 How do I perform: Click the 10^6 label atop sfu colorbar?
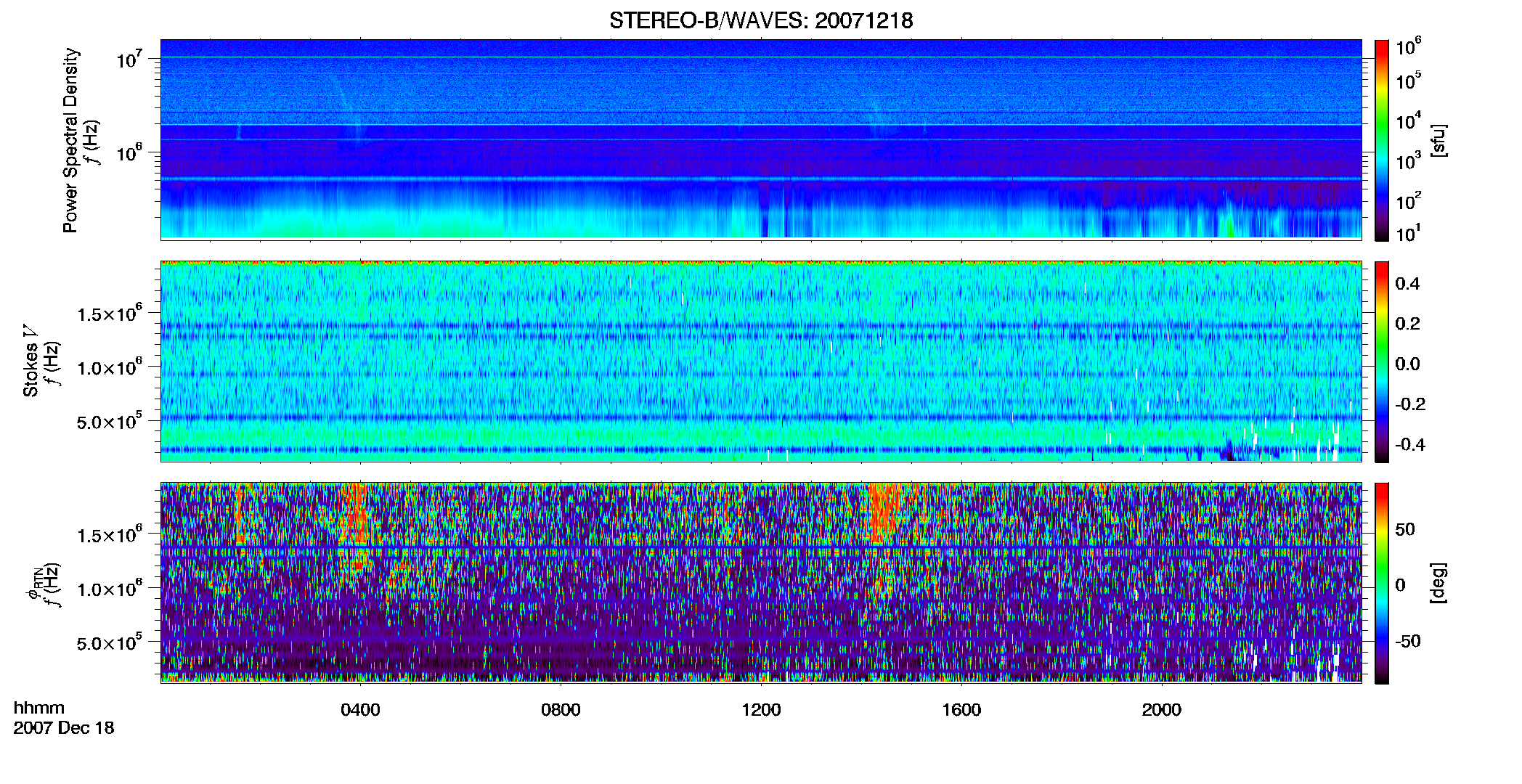pos(1408,46)
